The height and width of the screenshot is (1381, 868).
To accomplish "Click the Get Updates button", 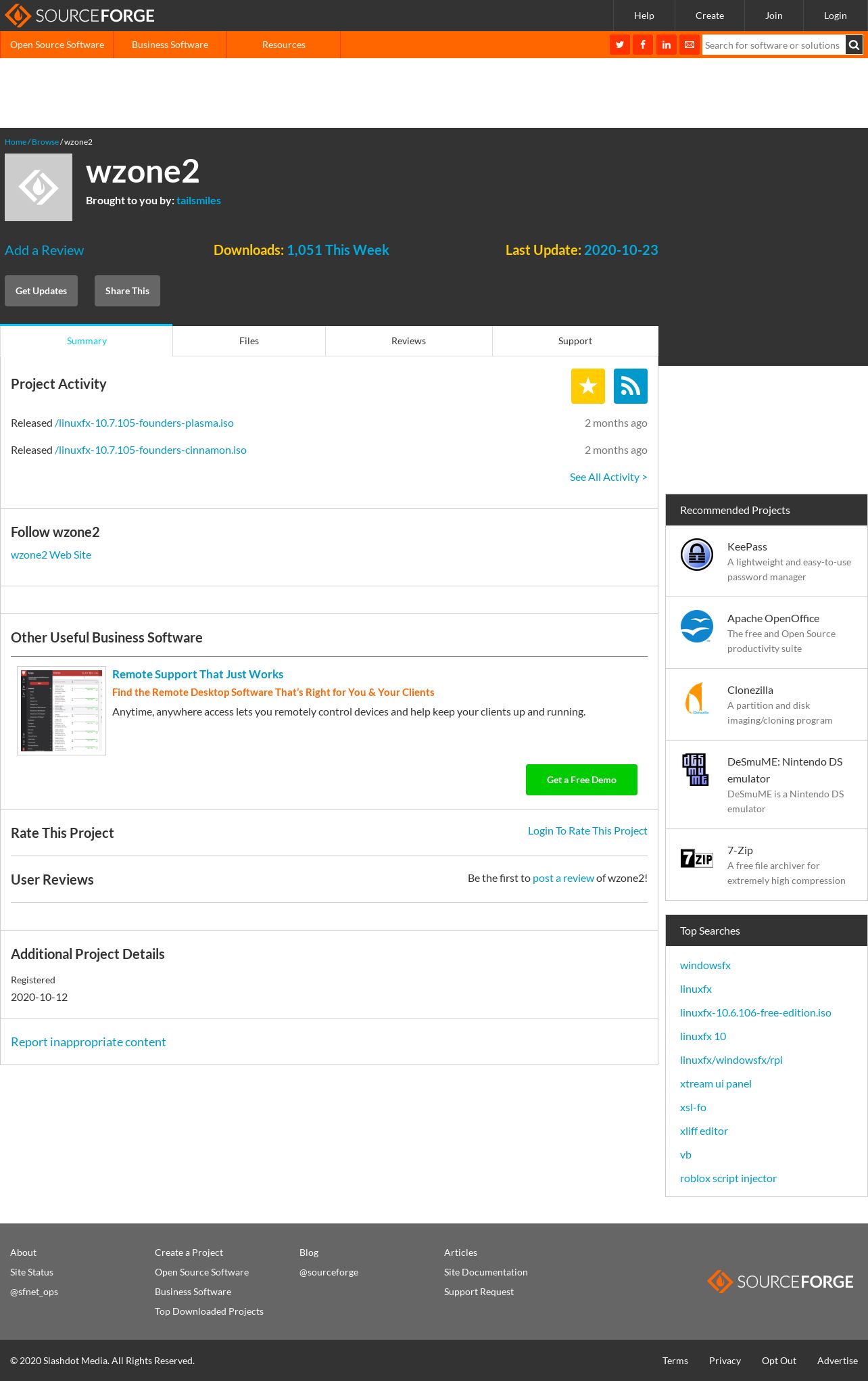I will (41, 291).
